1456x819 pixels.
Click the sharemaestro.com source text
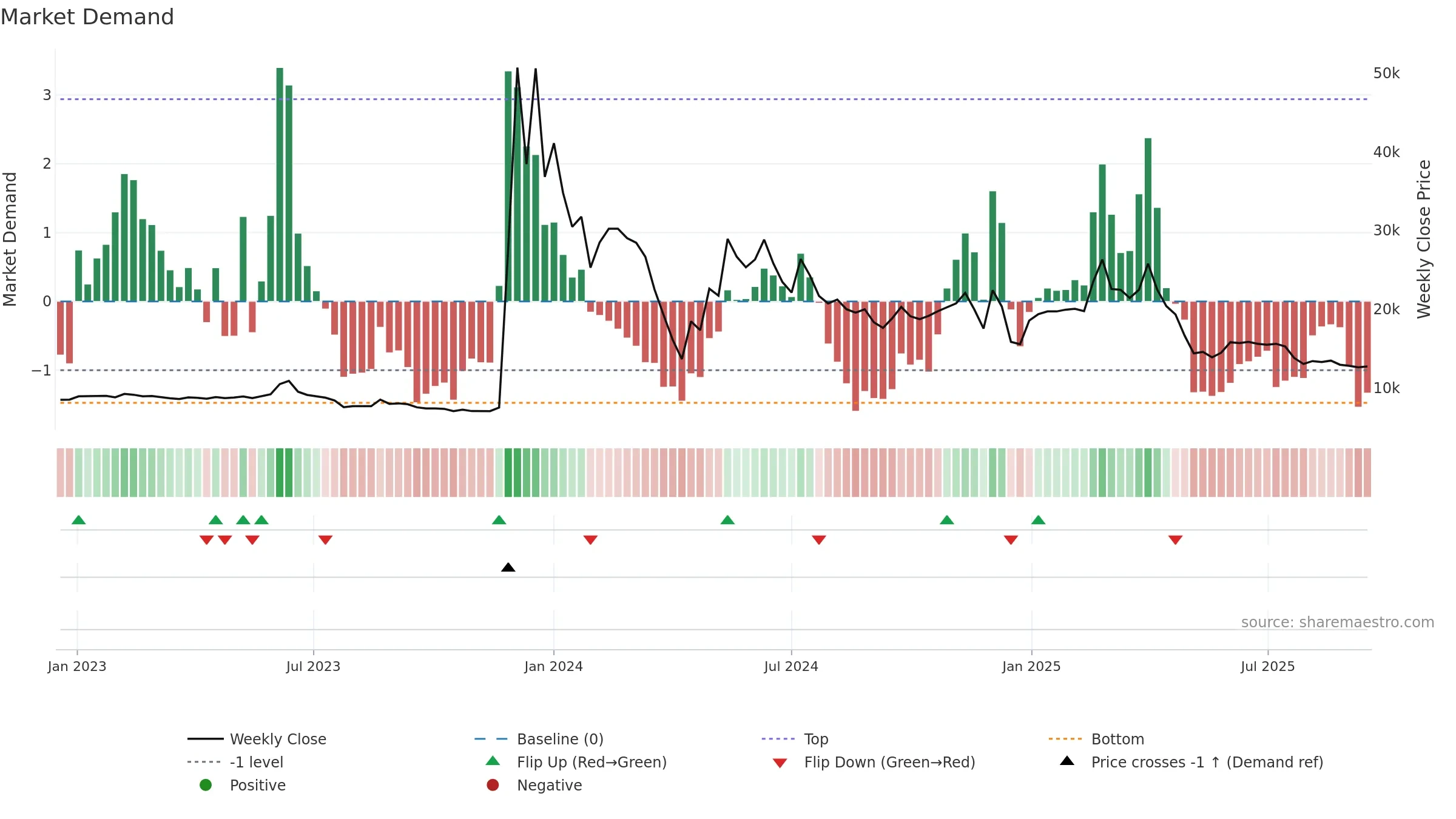(1338, 622)
